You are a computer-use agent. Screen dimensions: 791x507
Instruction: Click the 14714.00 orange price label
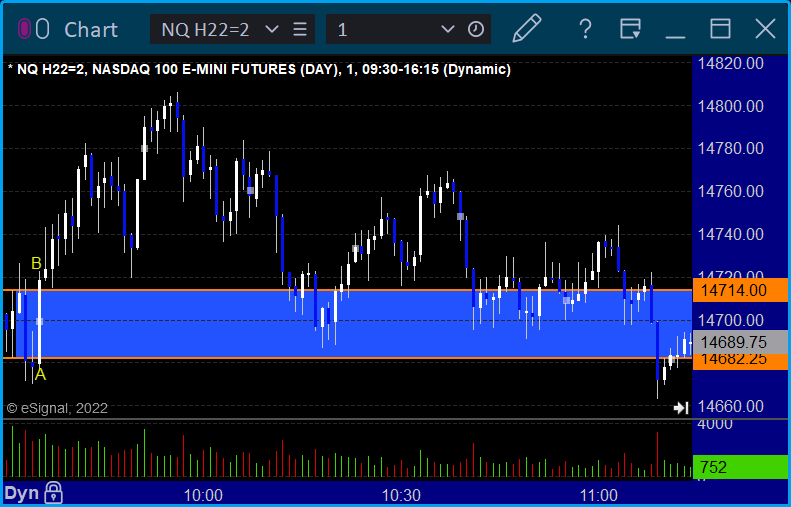[740, 290]
